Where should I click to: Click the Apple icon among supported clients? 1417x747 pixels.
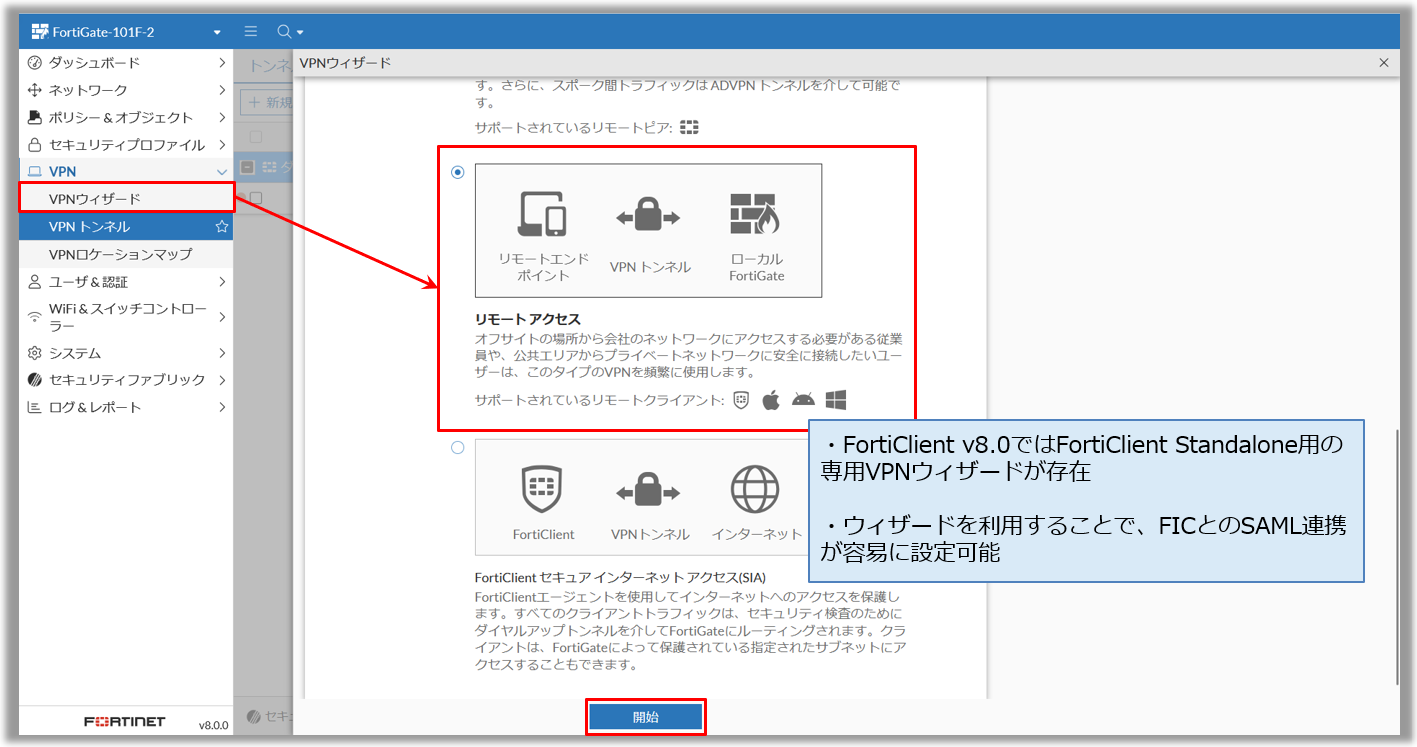pyautogui.click(x=770, y=400)
